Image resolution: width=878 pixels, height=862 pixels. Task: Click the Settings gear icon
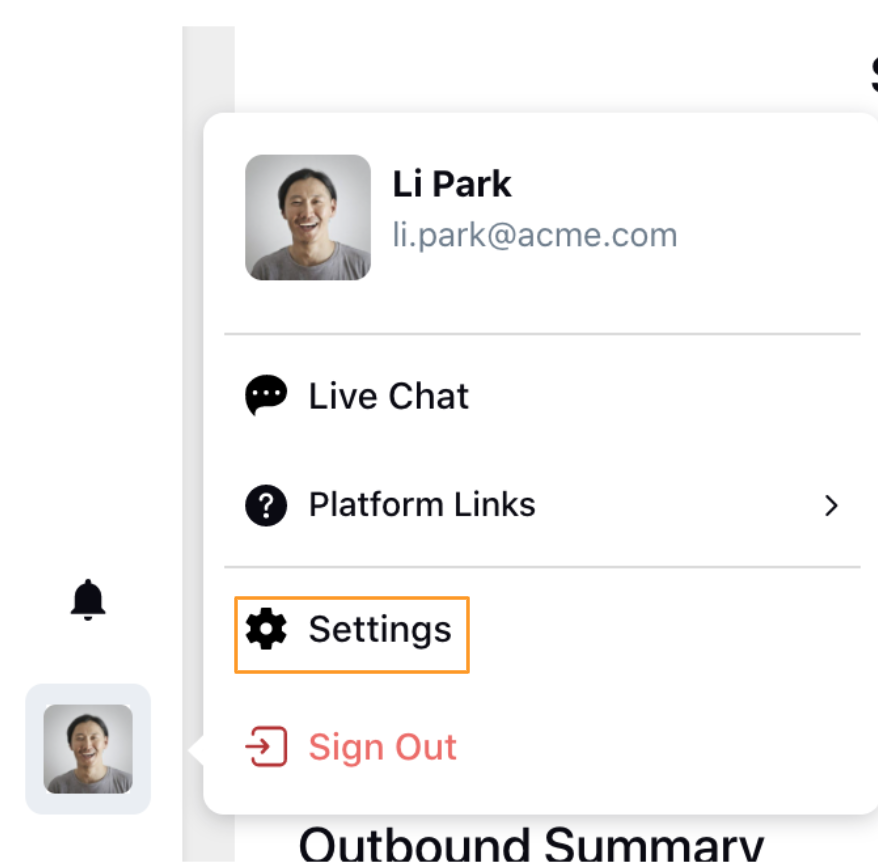tap(266, 629)
